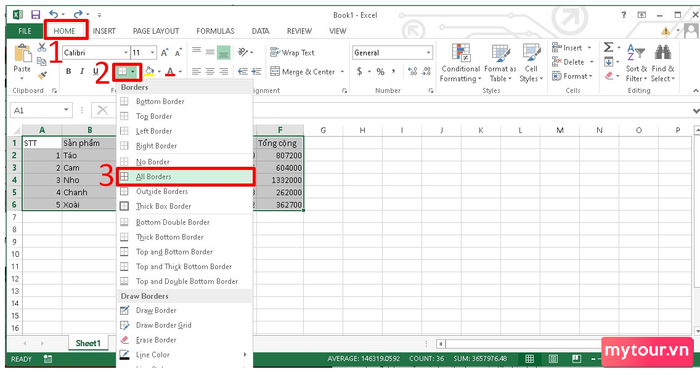Open Number Format General dropdown
Screen dimensions: 700x375
click(429, 53)
